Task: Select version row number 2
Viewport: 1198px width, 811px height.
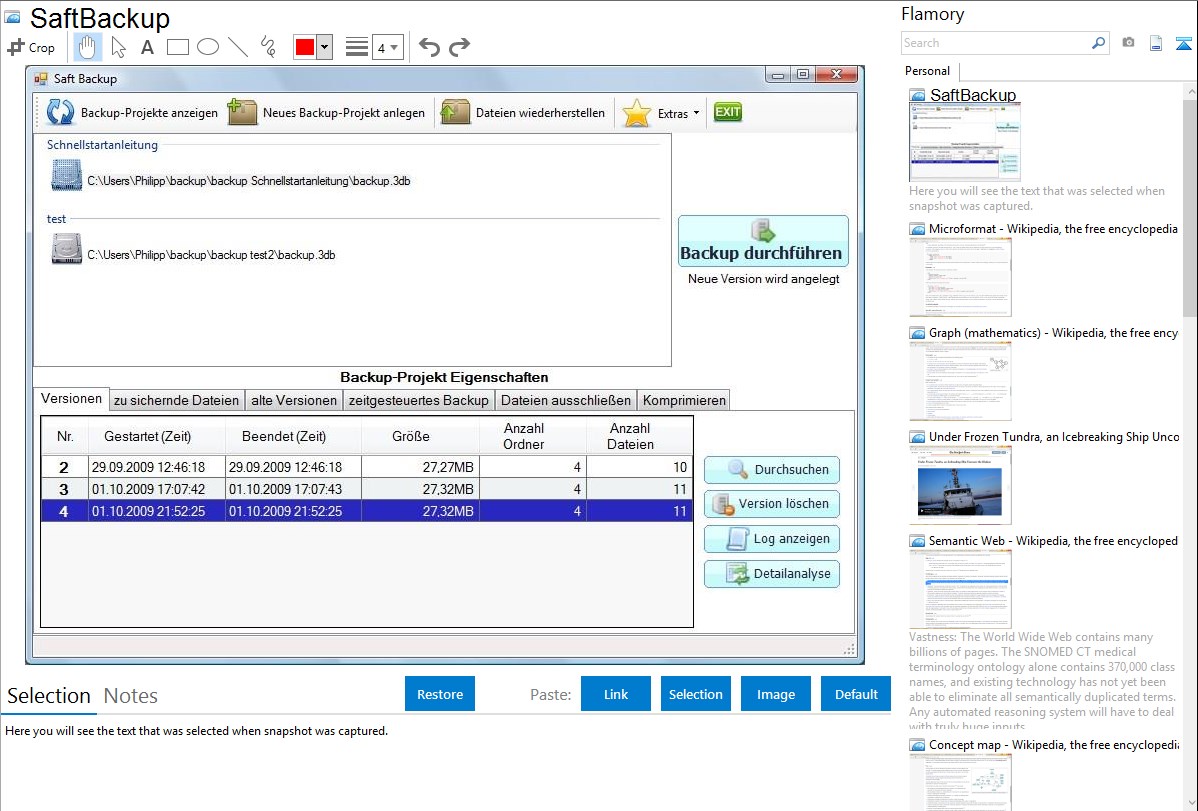Action: pyautogui.click(x=367, y=467)
